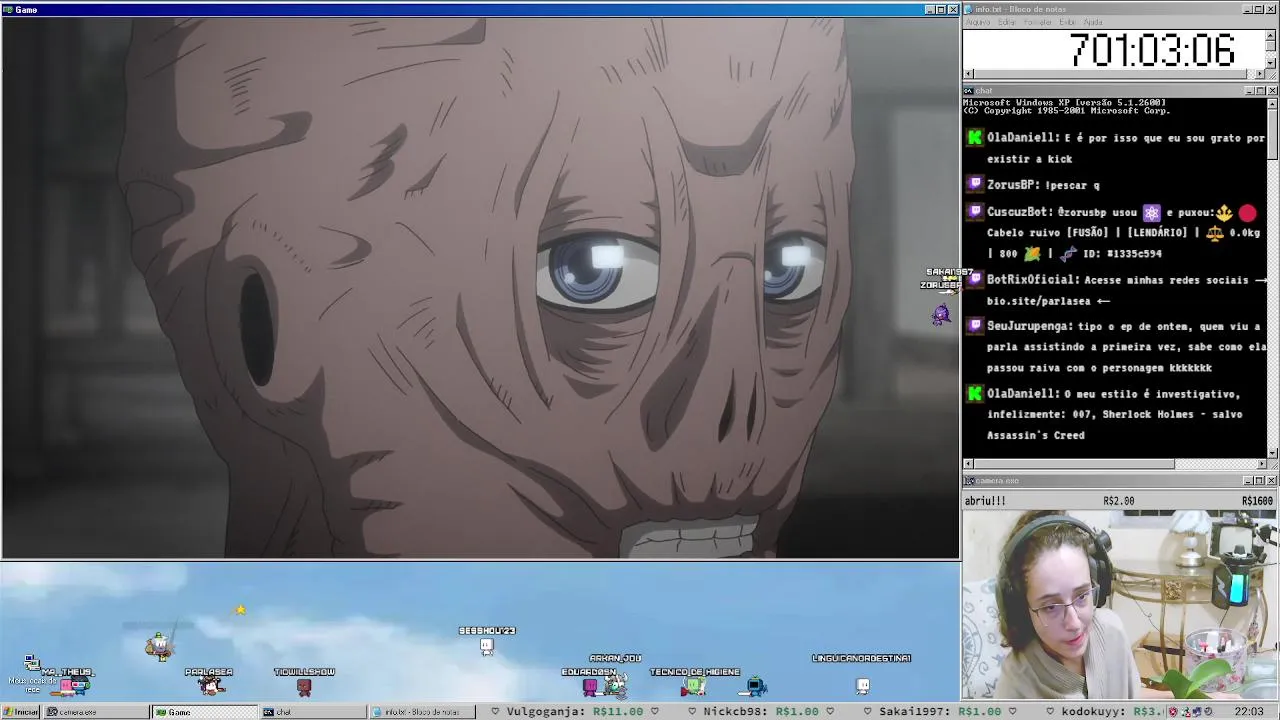1280x720 pixels.
Task: Click chat window scrollbar up arrow
Action: point(1272,103)
